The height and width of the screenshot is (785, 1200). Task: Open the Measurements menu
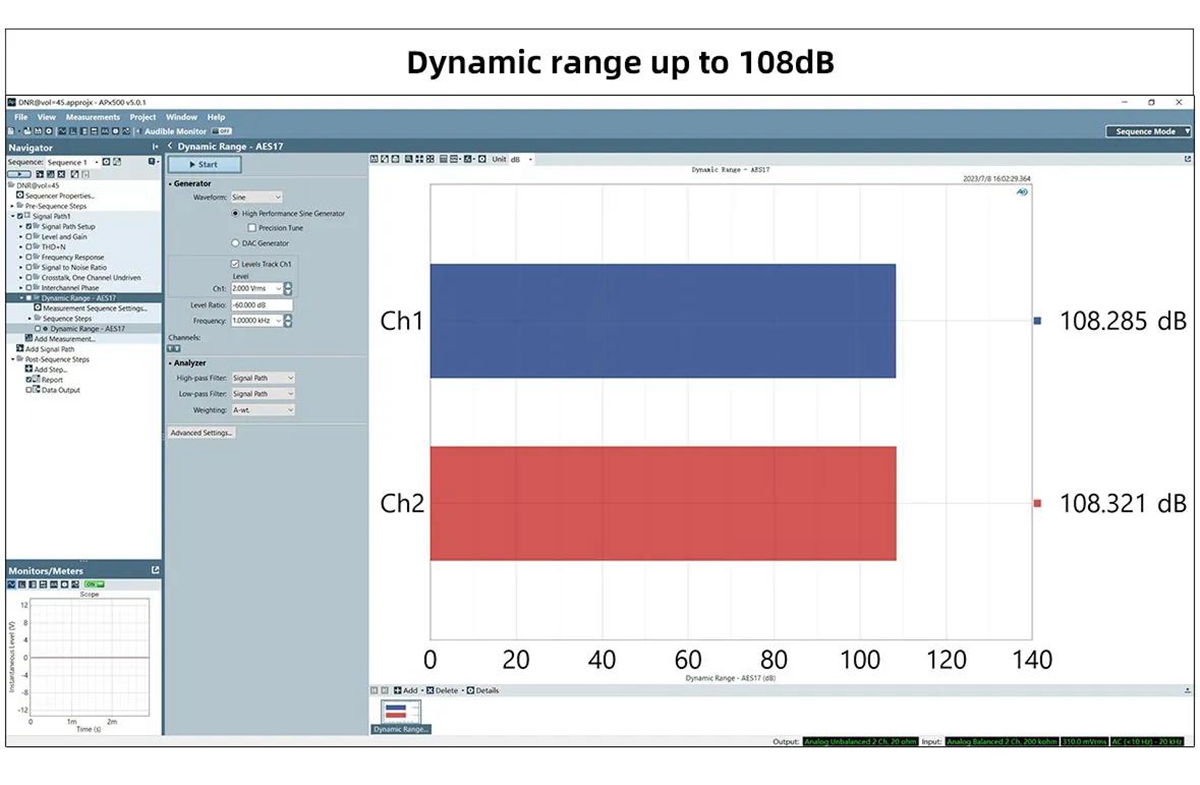click(x=93, y=117)
